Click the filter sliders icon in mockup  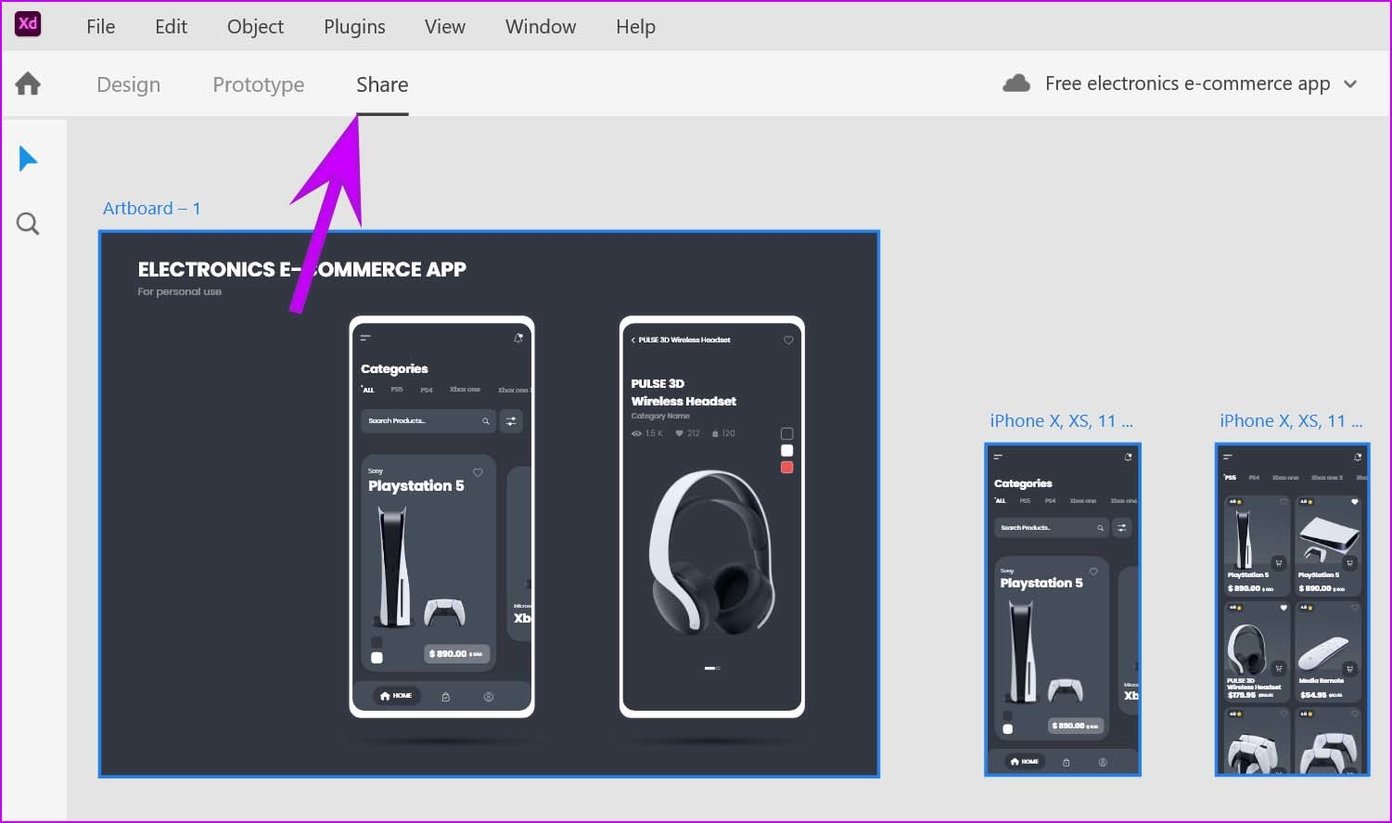pyautogui.click(x=511, y=421)
